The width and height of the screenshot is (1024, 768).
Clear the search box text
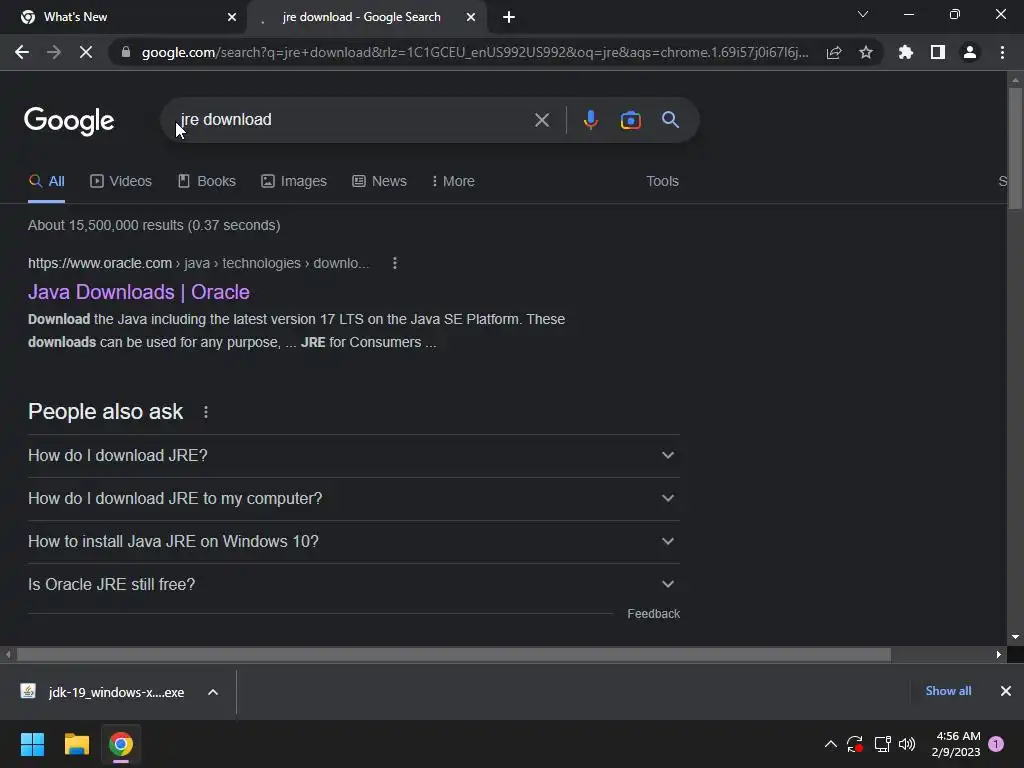pyautogui.click(x=542, y=120)
